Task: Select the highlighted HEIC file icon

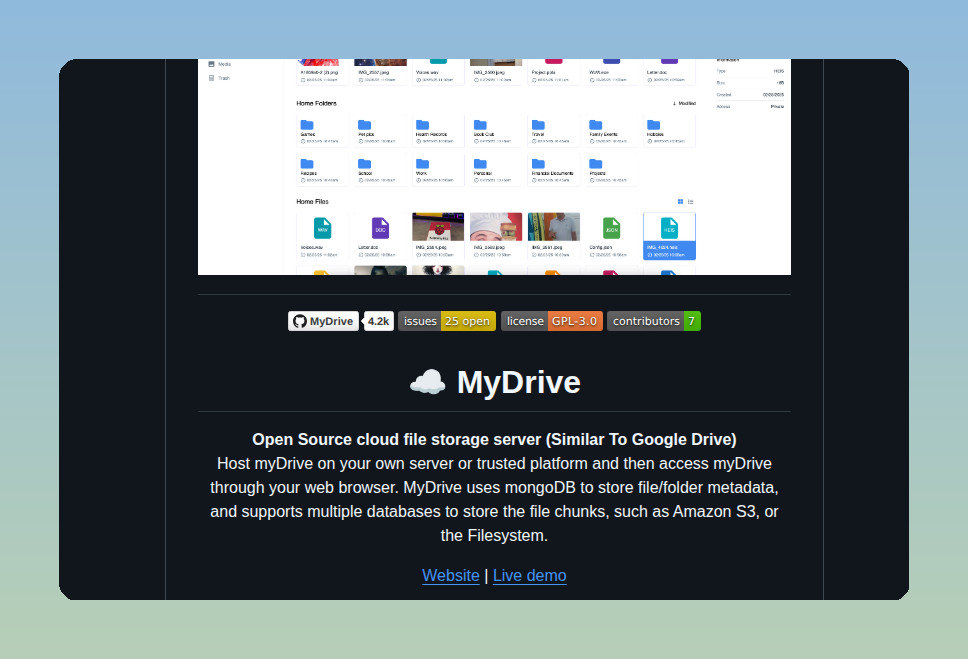Action: pos(669,229)
